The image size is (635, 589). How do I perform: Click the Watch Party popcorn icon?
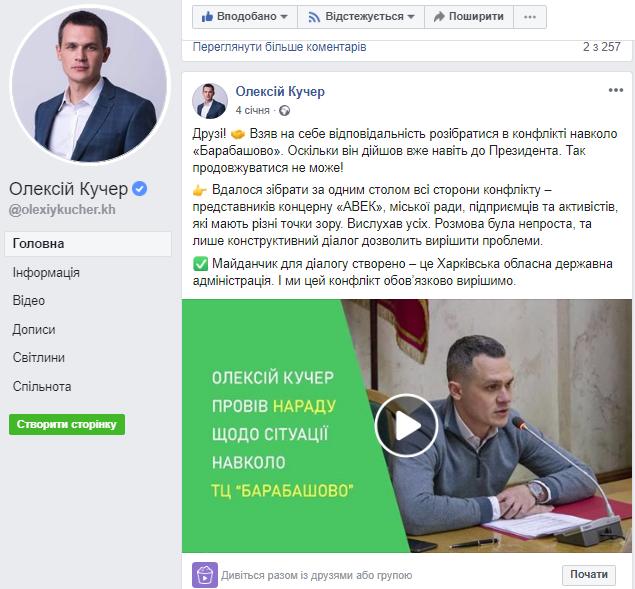[205, 574]
